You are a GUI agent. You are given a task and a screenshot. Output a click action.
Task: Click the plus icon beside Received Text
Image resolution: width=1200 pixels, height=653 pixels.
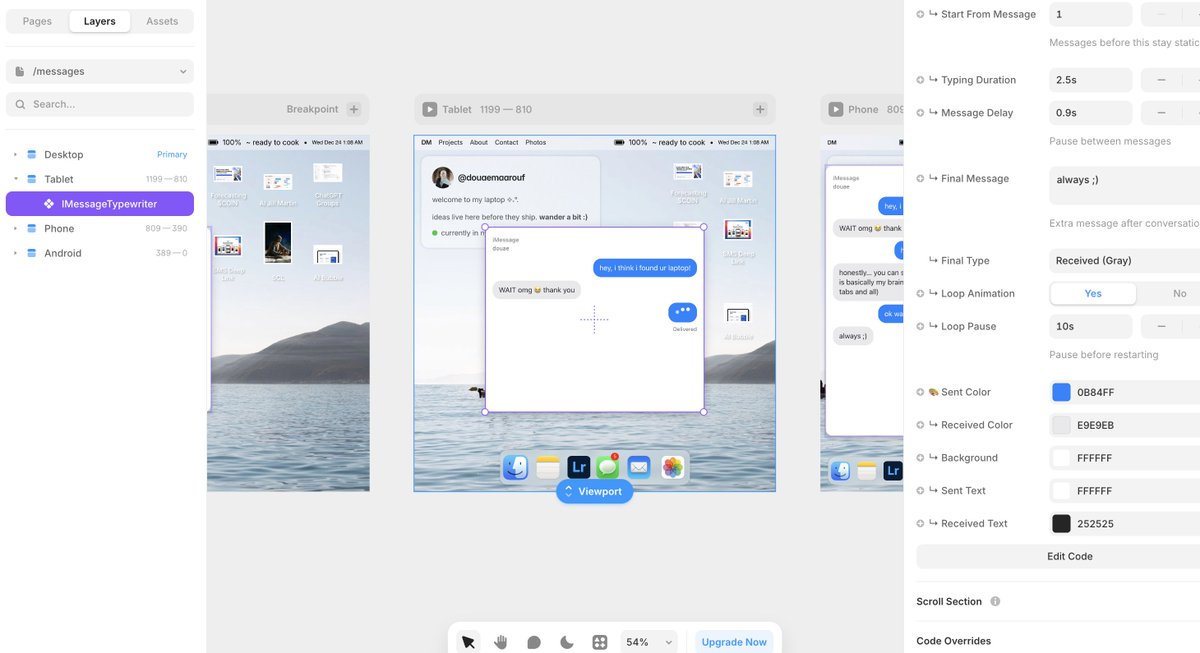[x=920, y=524]
